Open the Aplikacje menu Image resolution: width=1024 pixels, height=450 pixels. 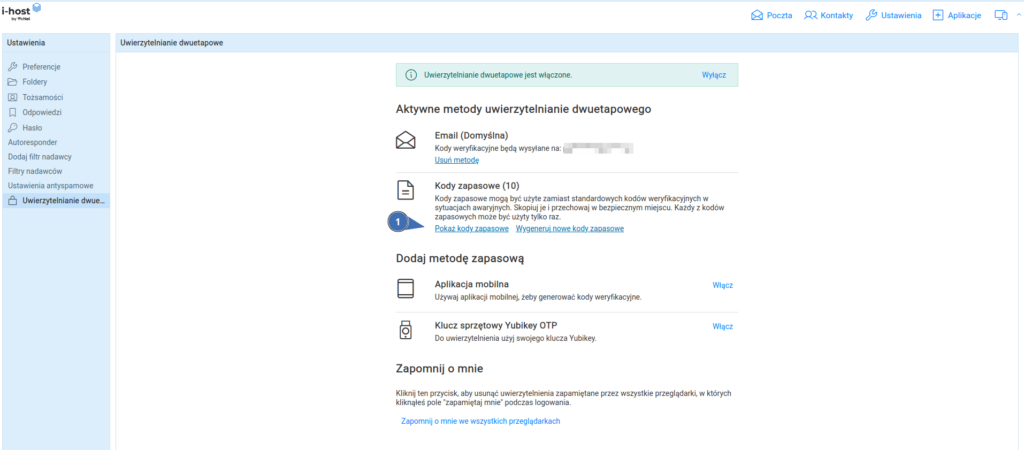pos(958,16)
